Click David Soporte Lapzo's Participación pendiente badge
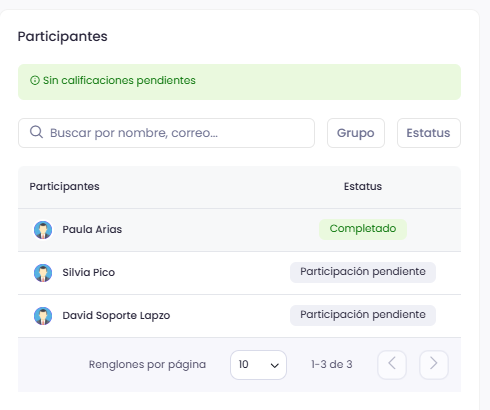490x410 pixels. pyautogui.click(x=363, y=315)
